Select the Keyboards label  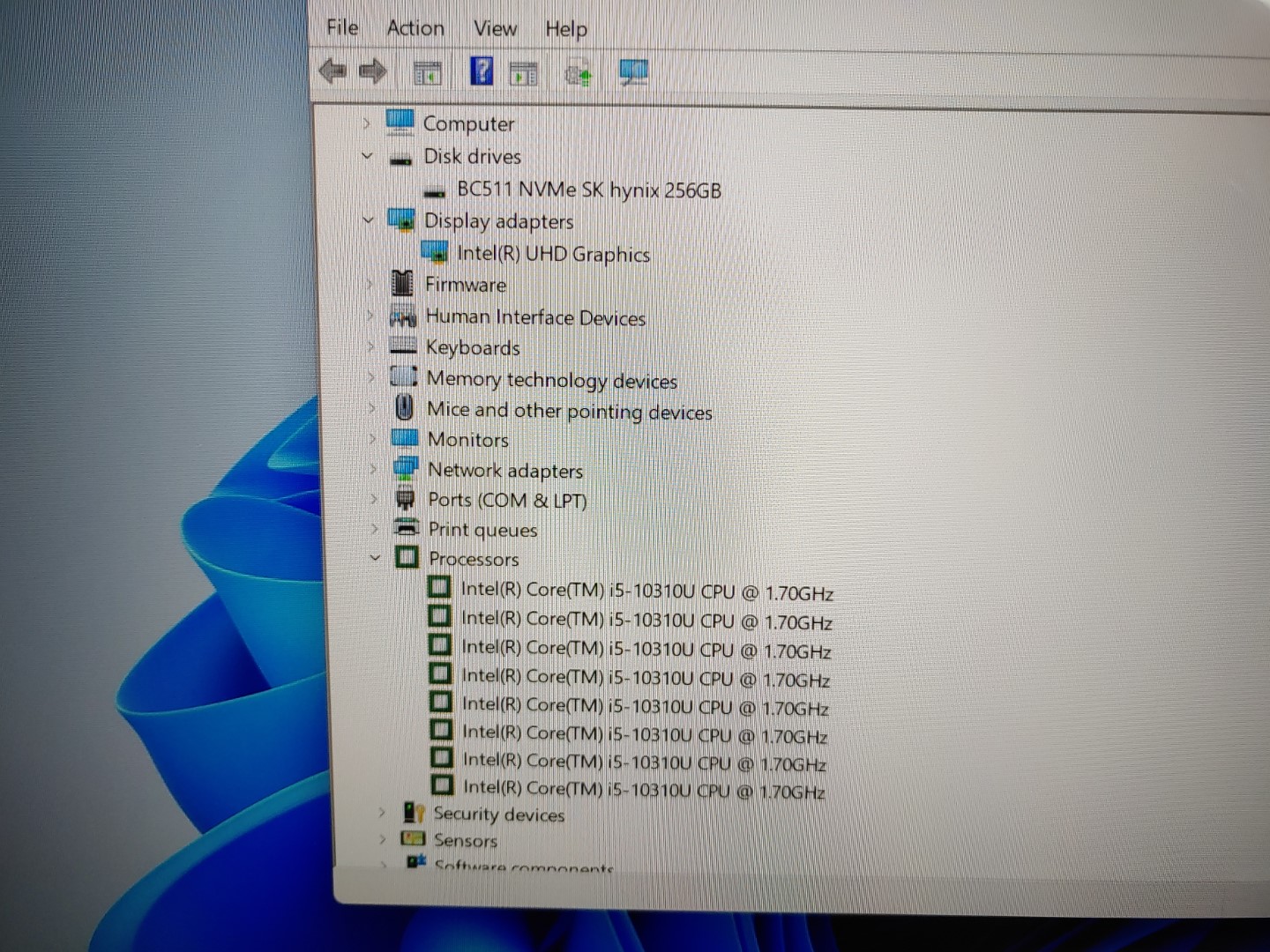point(473,348)
